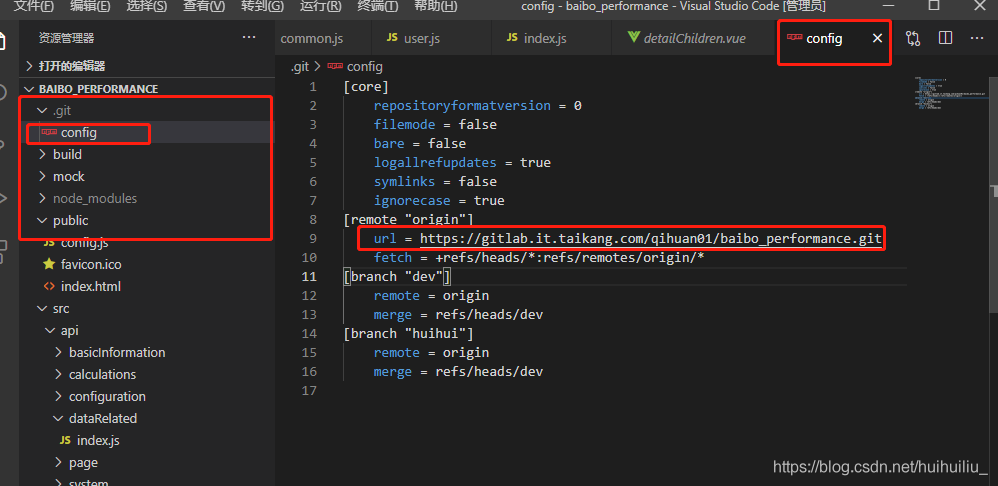The width and height of the screenshot is (998, 486).
Task: Open favicon.ico in the explorer
Action: tap(148, 264)
